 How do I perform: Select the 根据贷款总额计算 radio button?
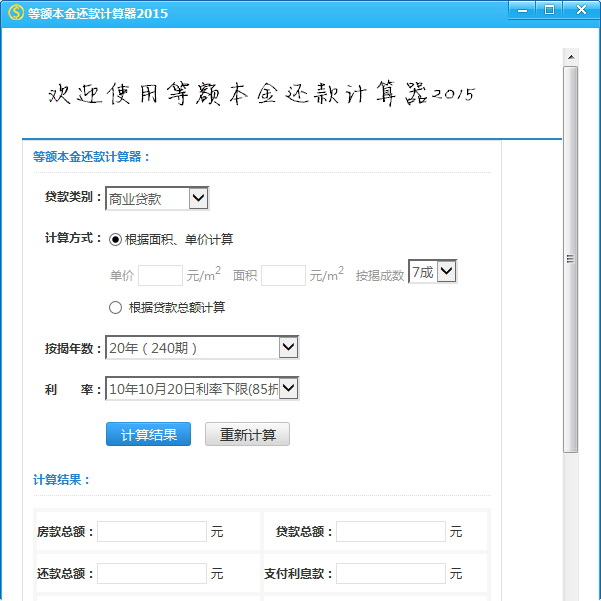pos(115,307)
